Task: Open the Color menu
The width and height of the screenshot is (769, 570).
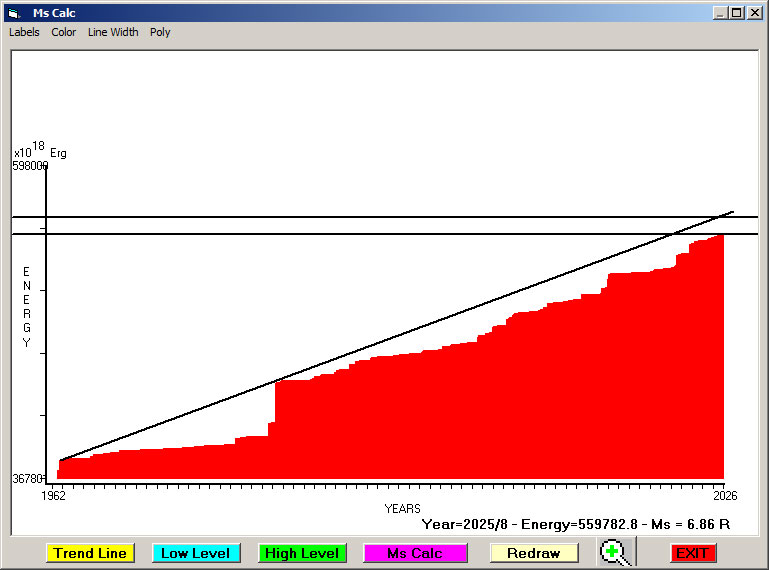Action: click(x=64, y=32)
